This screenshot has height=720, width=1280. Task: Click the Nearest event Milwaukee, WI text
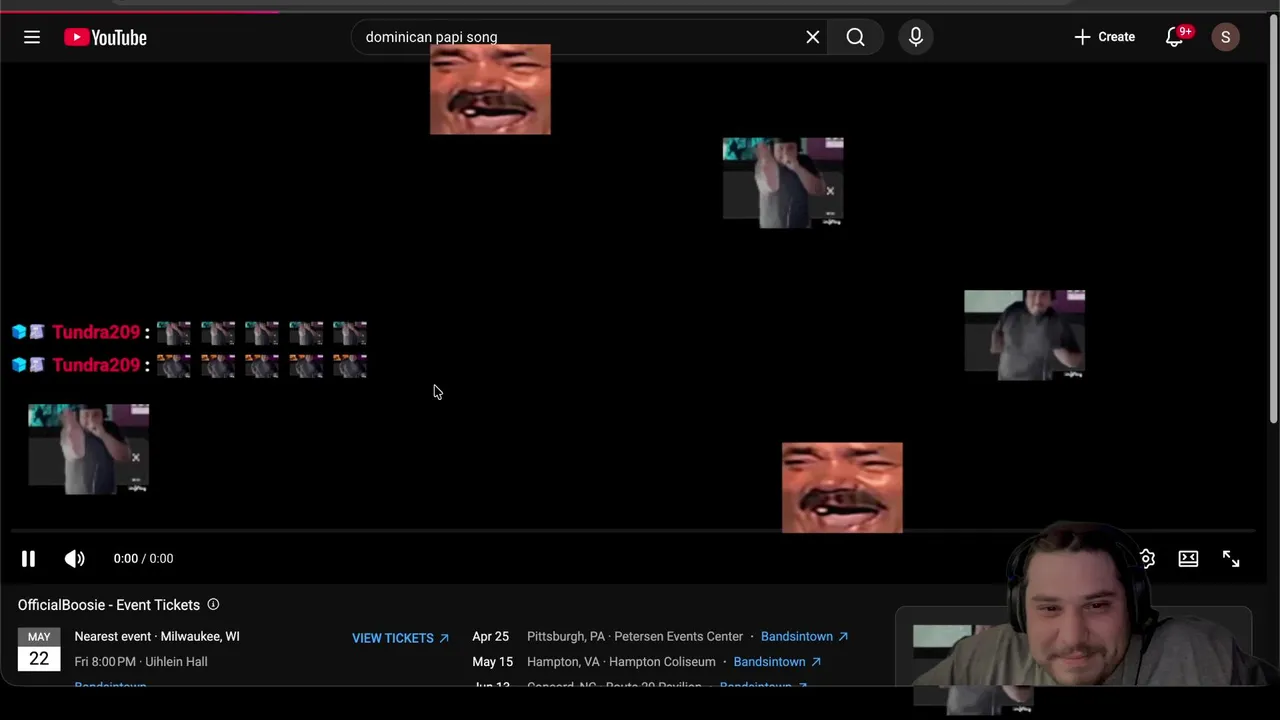point(157,637)
